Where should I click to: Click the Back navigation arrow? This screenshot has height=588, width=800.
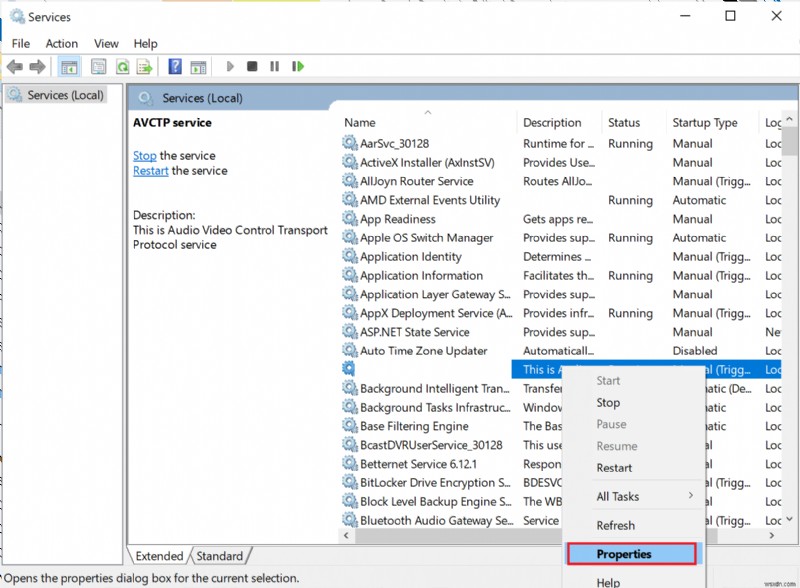pos(16,66)
